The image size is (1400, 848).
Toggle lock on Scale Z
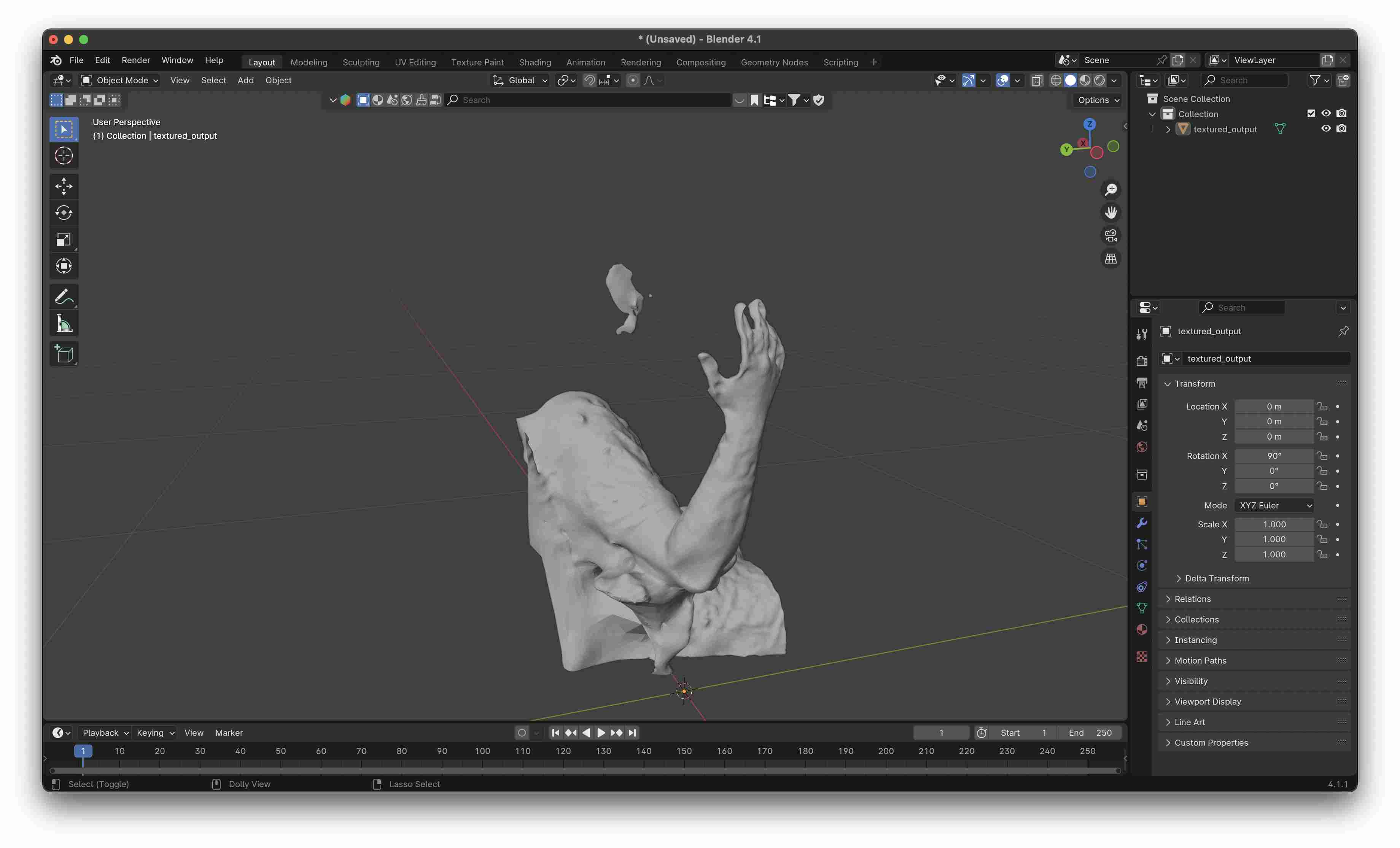point(1322,555)
